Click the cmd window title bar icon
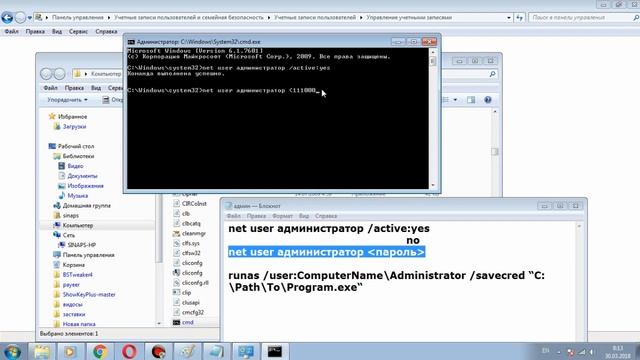The width and height of the screenshot is (640, 360). click(131, 42)
